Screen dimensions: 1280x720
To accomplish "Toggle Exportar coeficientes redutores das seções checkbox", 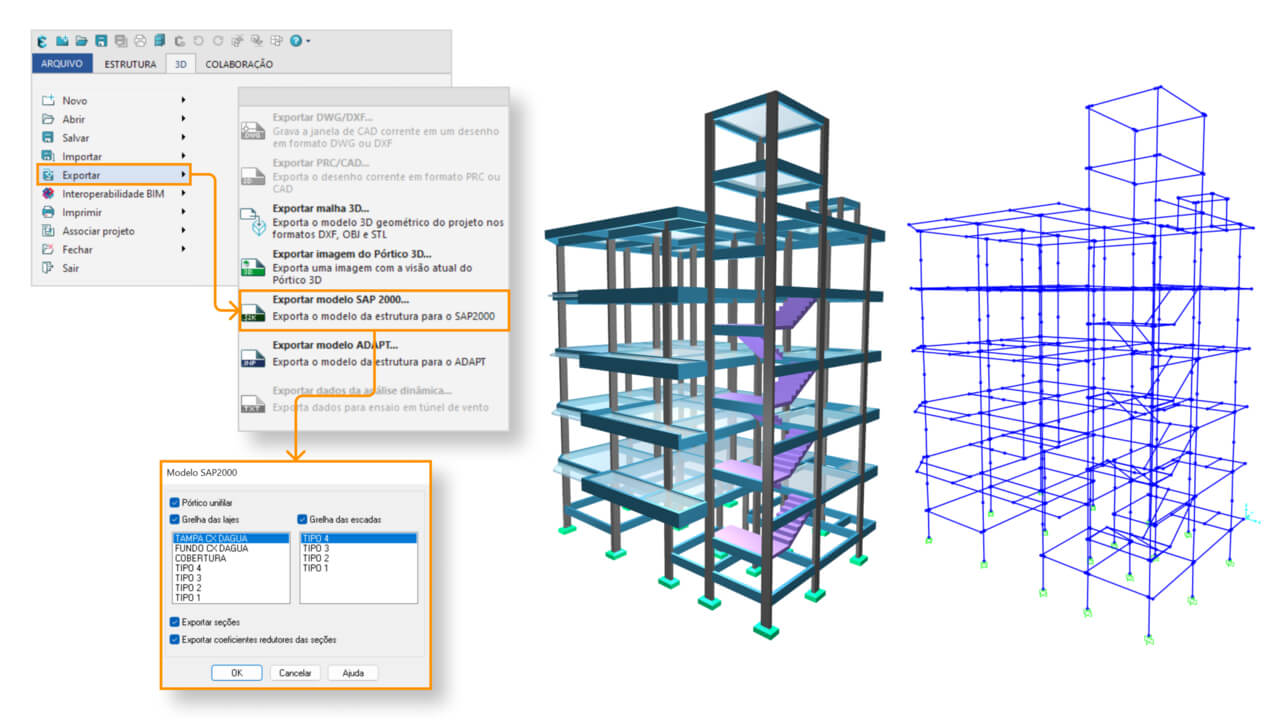I will point(176,639).
